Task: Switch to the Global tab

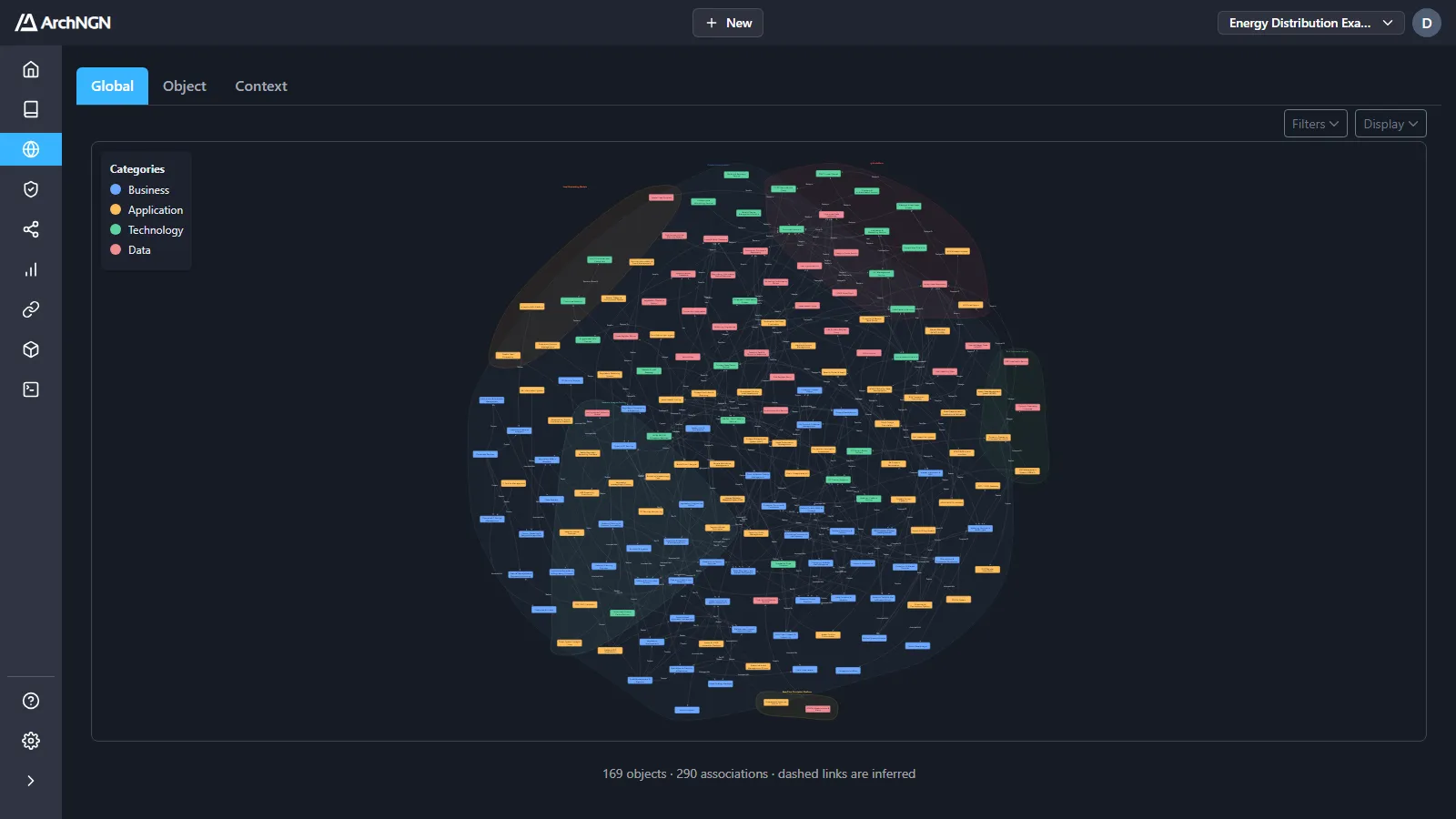Action: [112, 86]
